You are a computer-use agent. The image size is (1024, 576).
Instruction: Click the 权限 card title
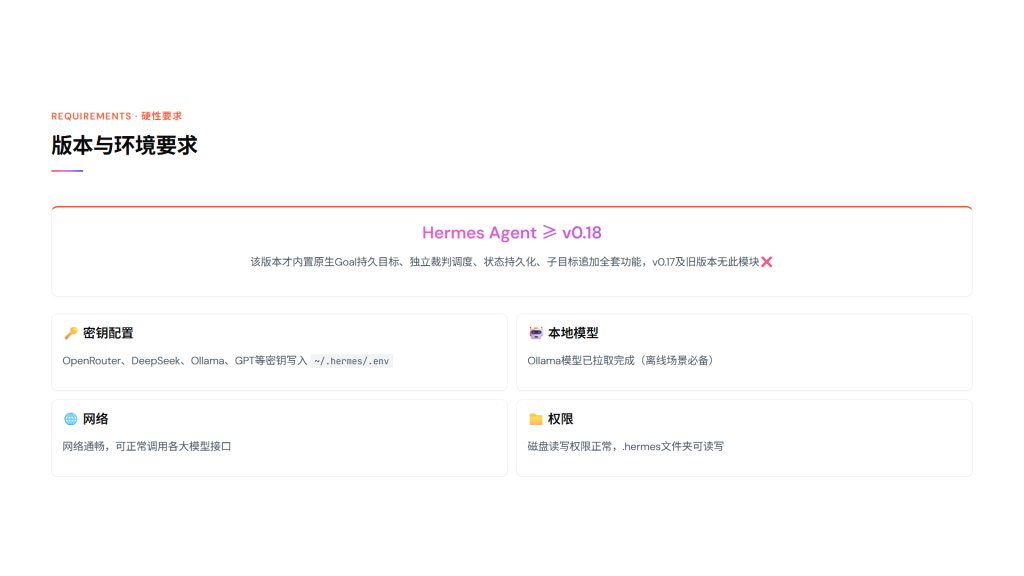click(560, 419)
